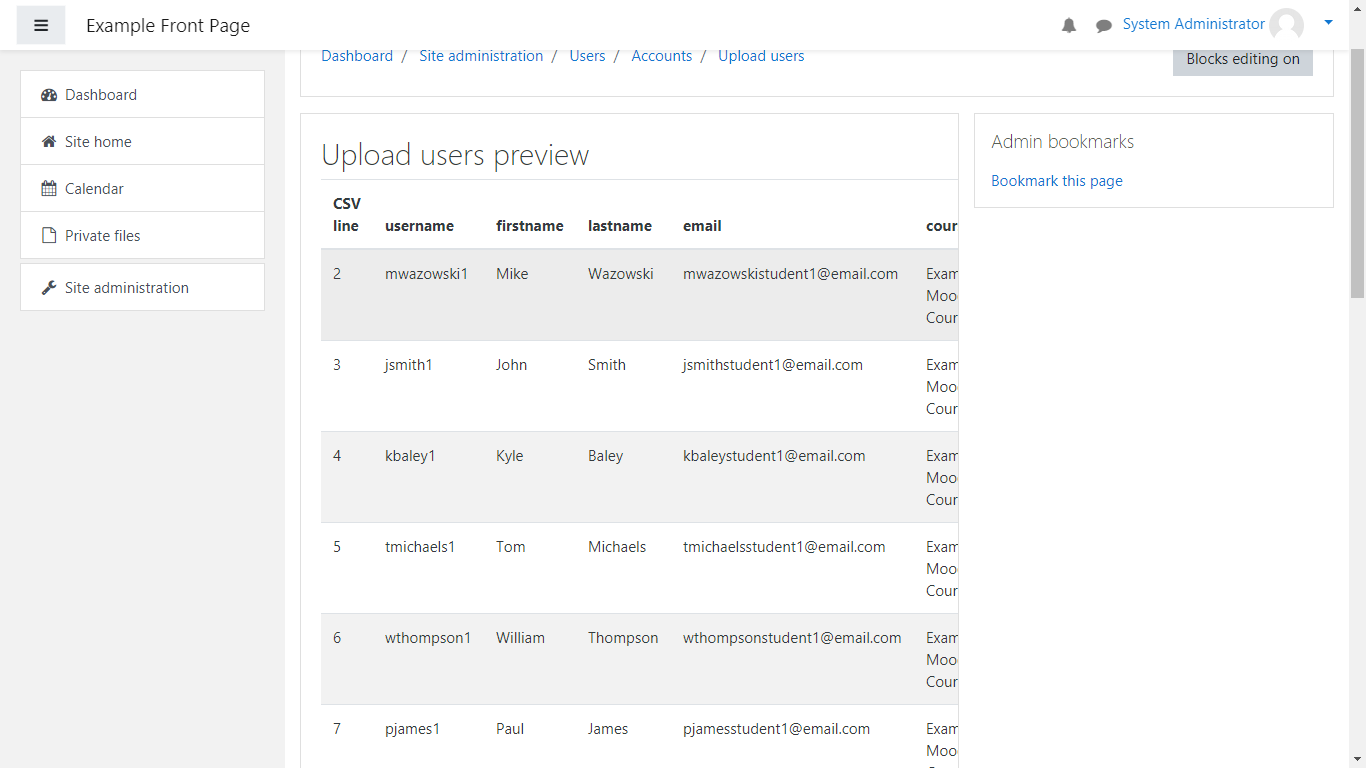This screenshot has height=768, width=1366.
Task: Select Private files in the navigation drawer
Action: [103, 236]
